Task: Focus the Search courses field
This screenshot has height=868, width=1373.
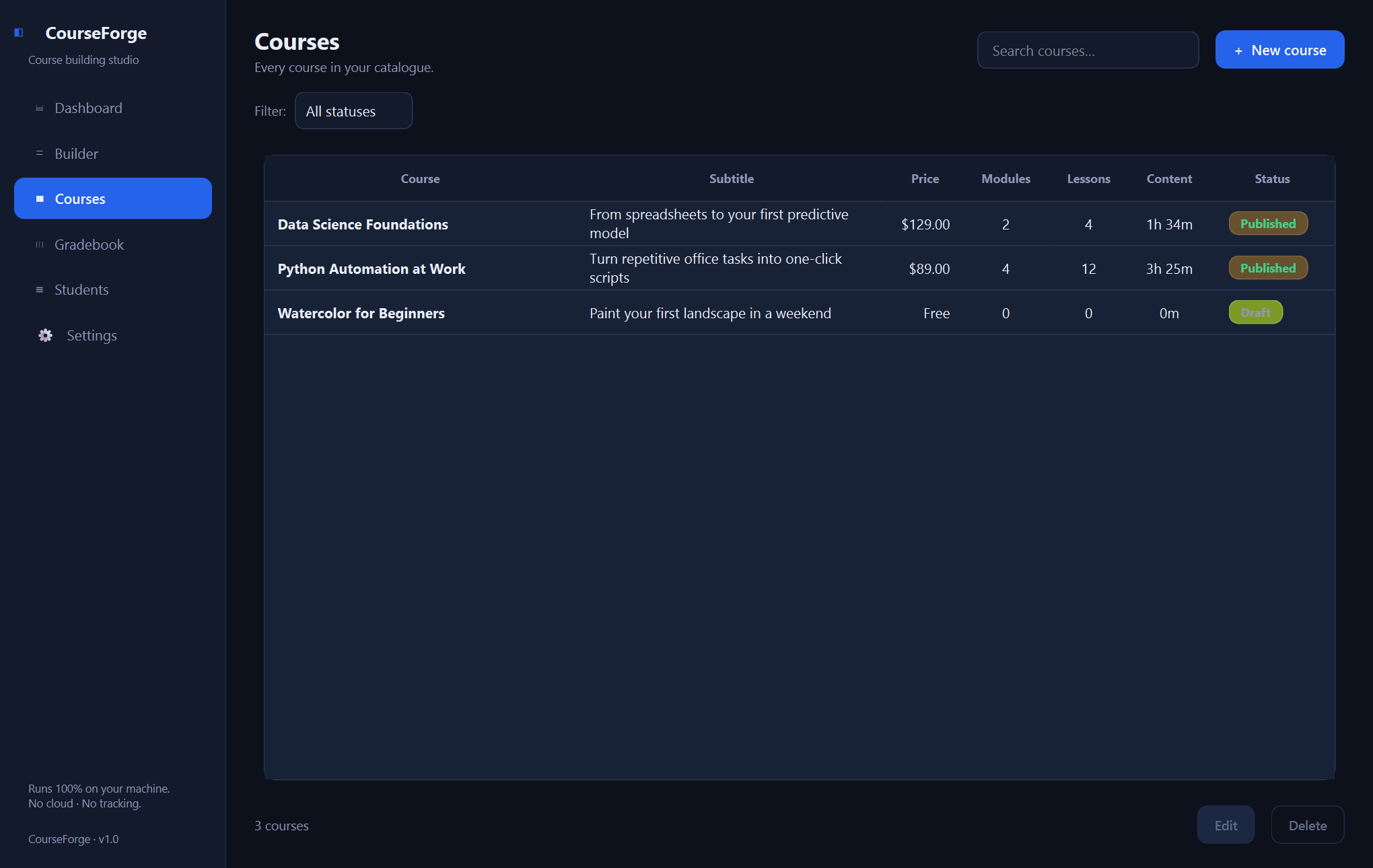Action: coord(1088,50)
